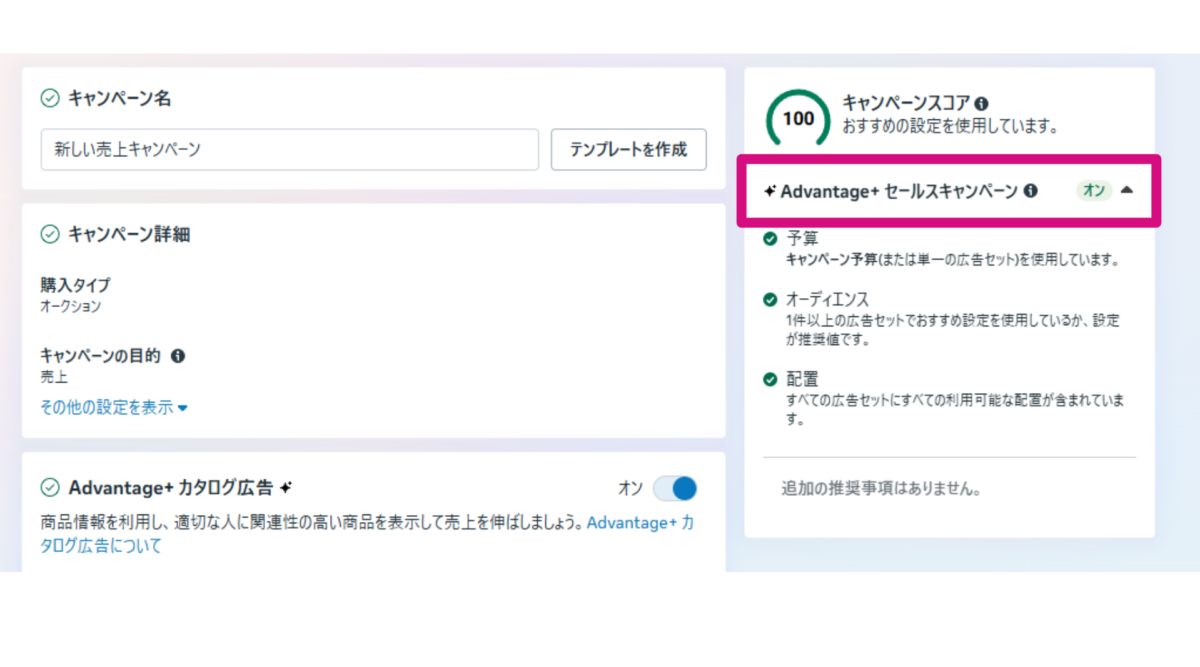
Task: Collapse the Advantage+ セールスキャンペーン section arrow
Action: click(x=1127, y=190)
